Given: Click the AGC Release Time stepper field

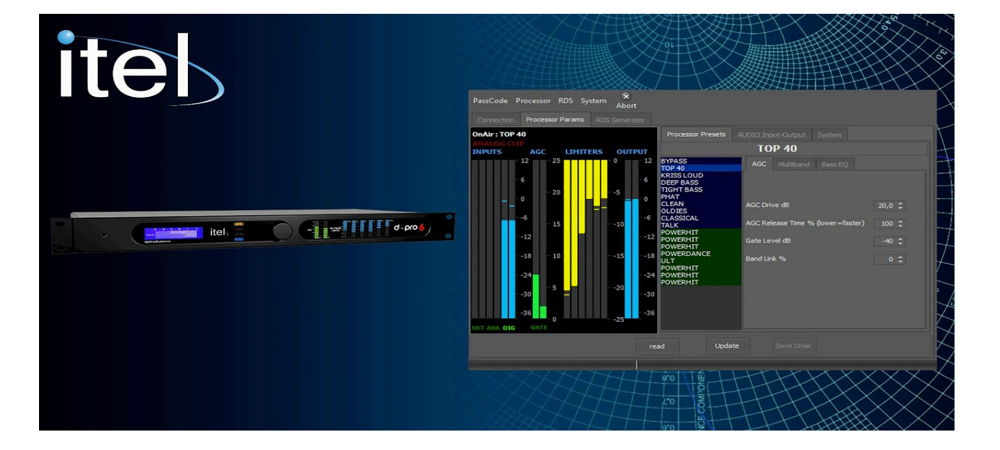Looking at the screenshot, I should pyautogui.click(x=888, y=224).
